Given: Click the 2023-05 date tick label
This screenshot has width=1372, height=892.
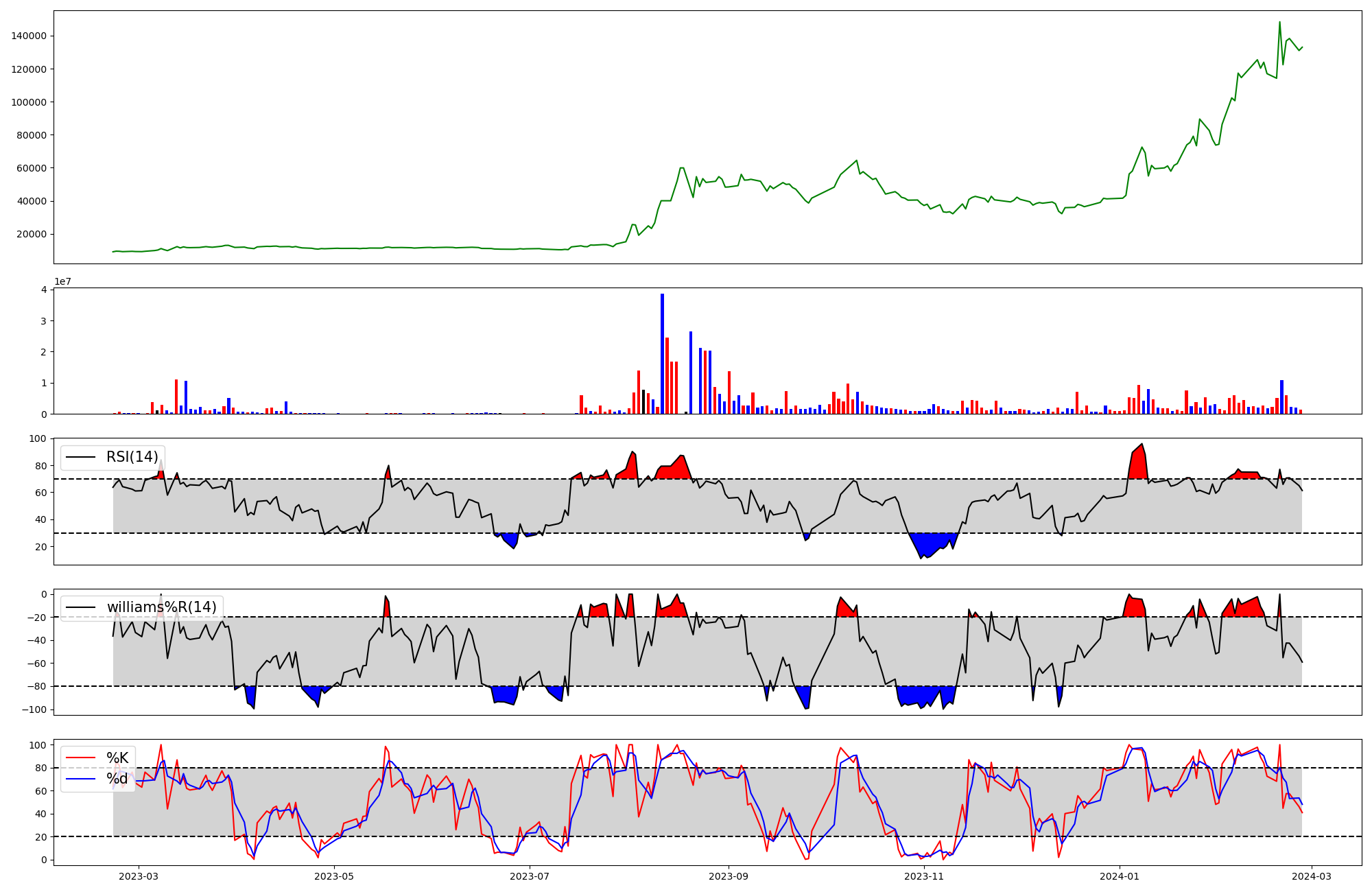Looking at the screenshot, I should pyautogui.click(x=334, y=876).
